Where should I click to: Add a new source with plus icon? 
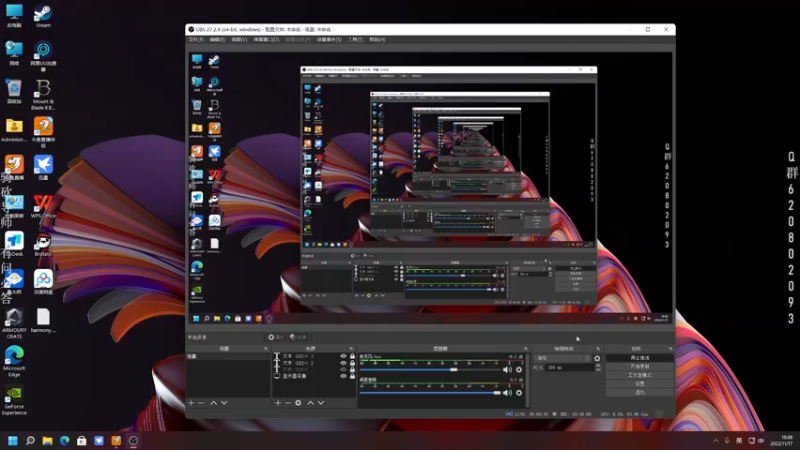click(278, 403)
